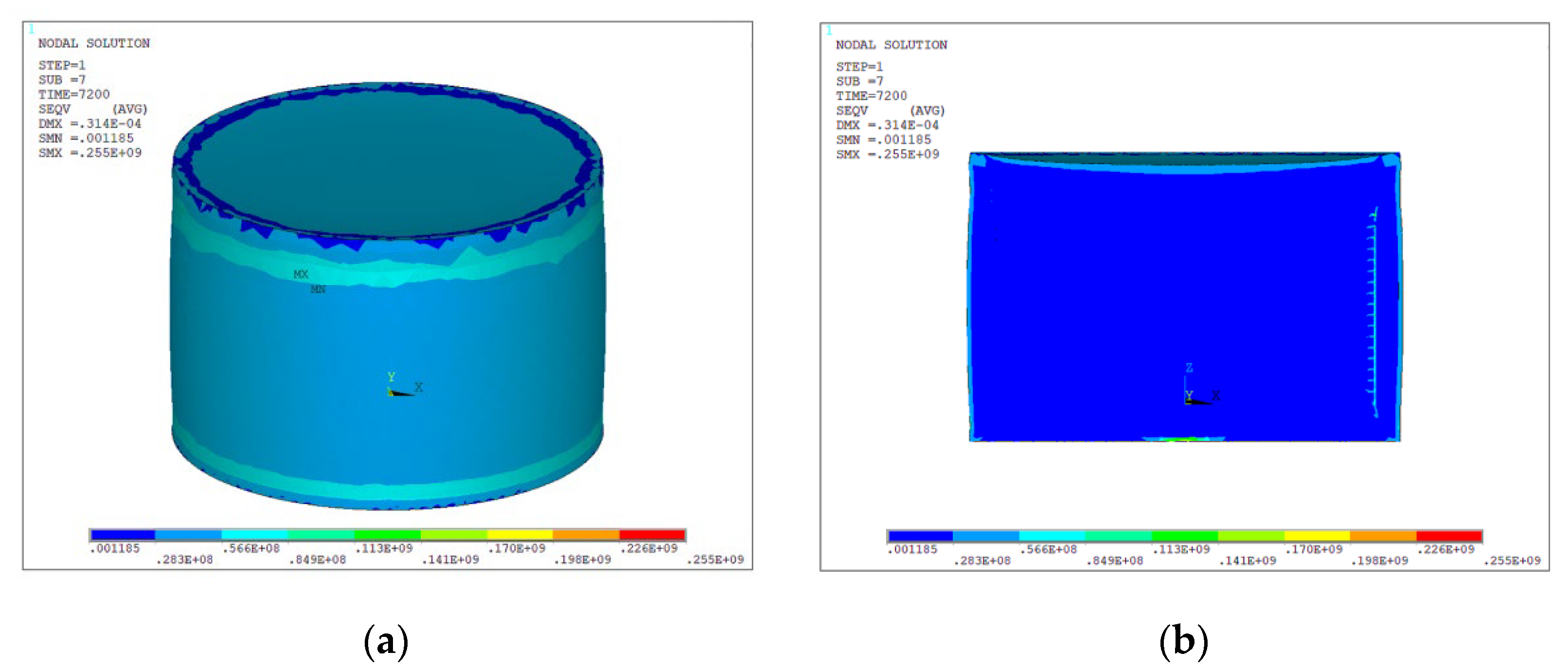Click the .001185 legend label in left plot
The height and width of the screenshot is (669, 1568).
tap(114, 548)
